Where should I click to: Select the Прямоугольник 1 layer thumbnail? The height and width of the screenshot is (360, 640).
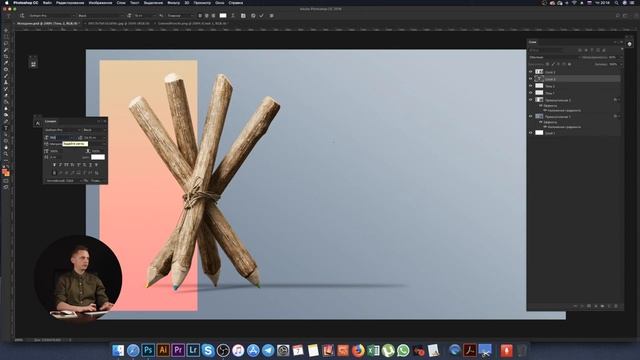(x=539, y=116)
